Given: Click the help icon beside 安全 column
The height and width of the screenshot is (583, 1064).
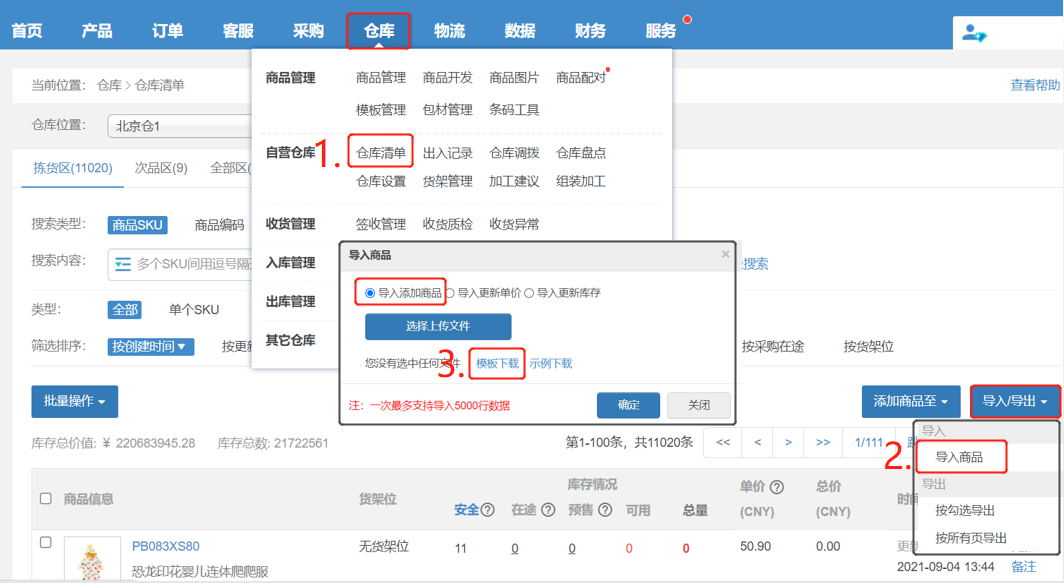Looking at the screenshot, I should point(488,510).
